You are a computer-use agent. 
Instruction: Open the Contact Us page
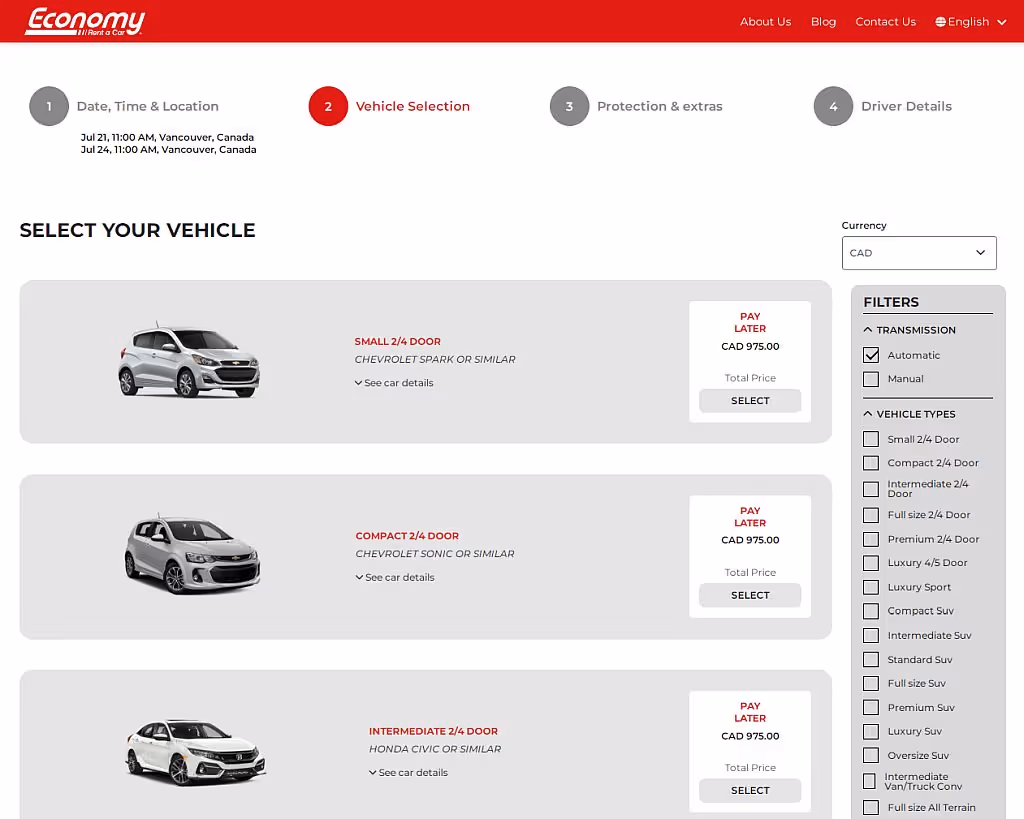[x=886, y=22]
